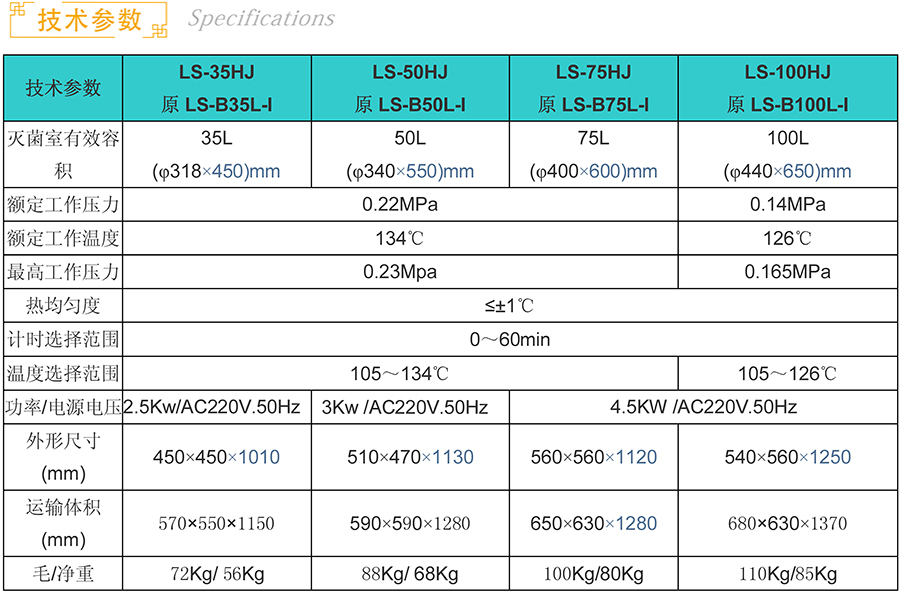Viewport: 900px width, 593px height.
Task: Click the 0～60min timer range value
Action: point(510,339)
